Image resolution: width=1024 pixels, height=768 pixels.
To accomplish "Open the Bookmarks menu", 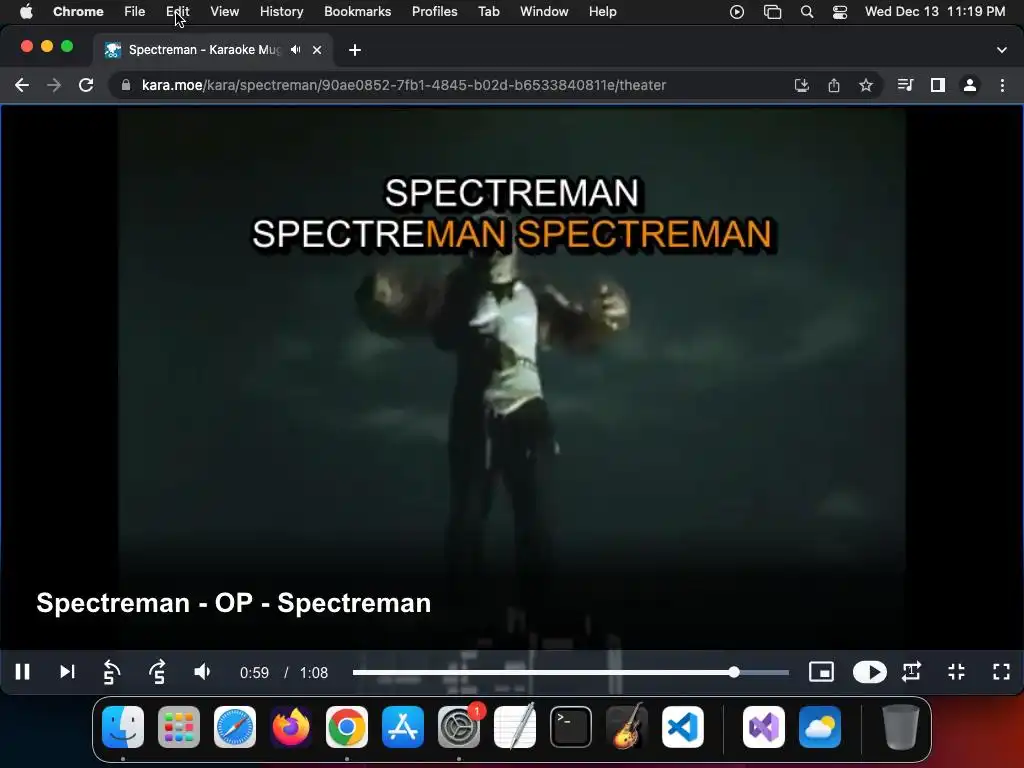I will pyautogui.click(x=358, y=12).
